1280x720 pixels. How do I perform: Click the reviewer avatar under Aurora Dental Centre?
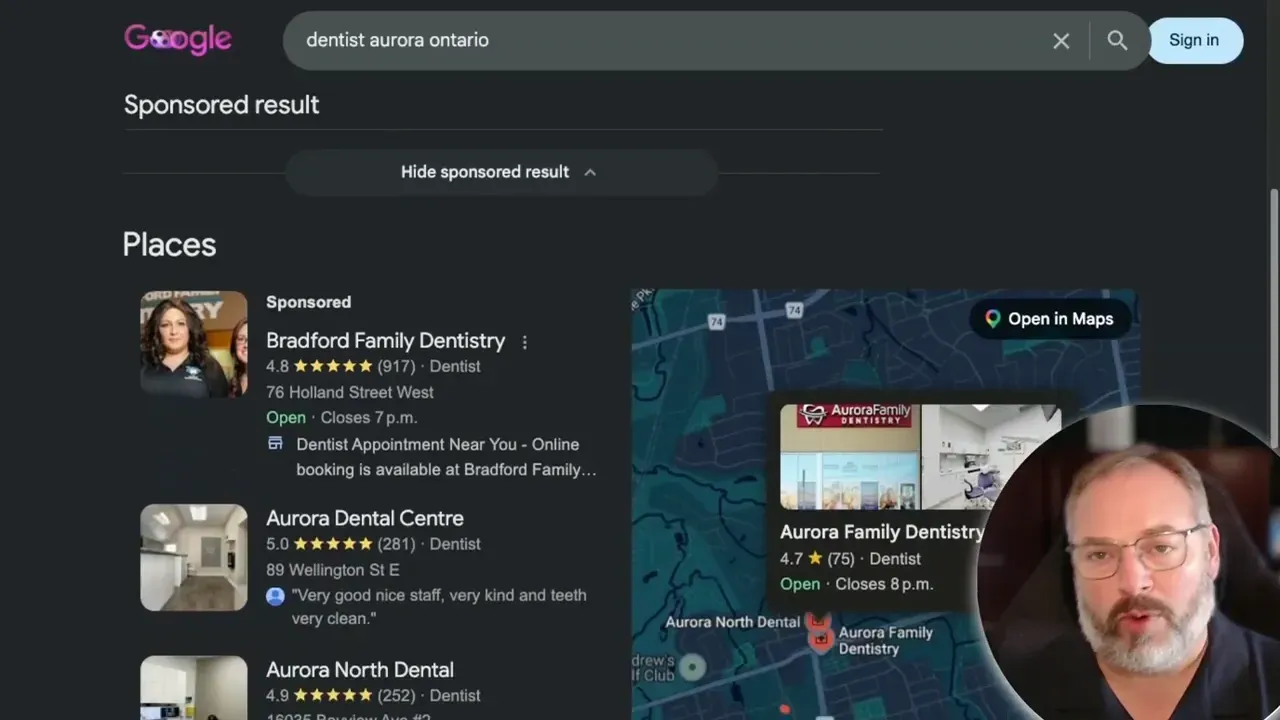275,596
